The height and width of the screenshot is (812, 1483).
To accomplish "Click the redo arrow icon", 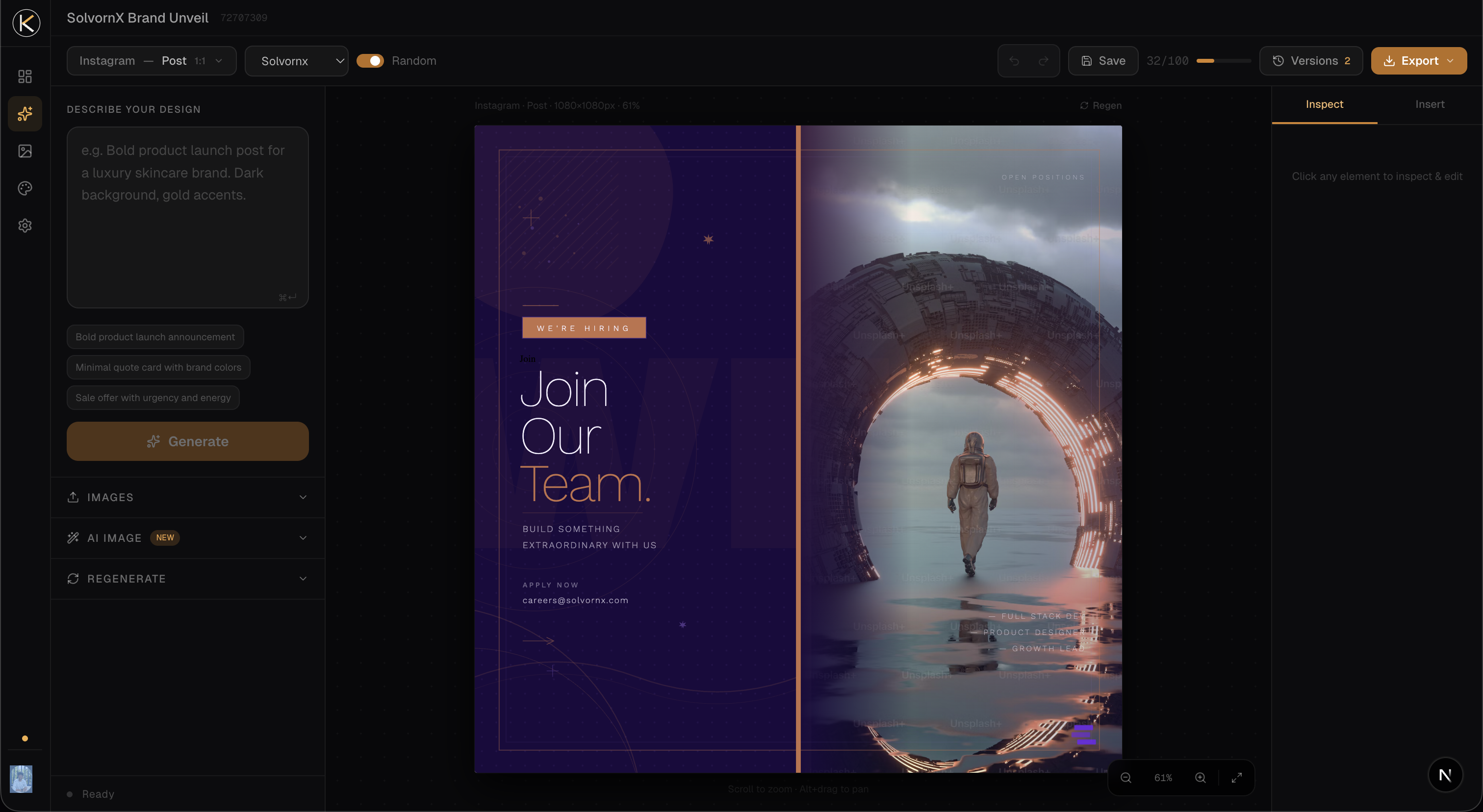I will pos(1043,61).
